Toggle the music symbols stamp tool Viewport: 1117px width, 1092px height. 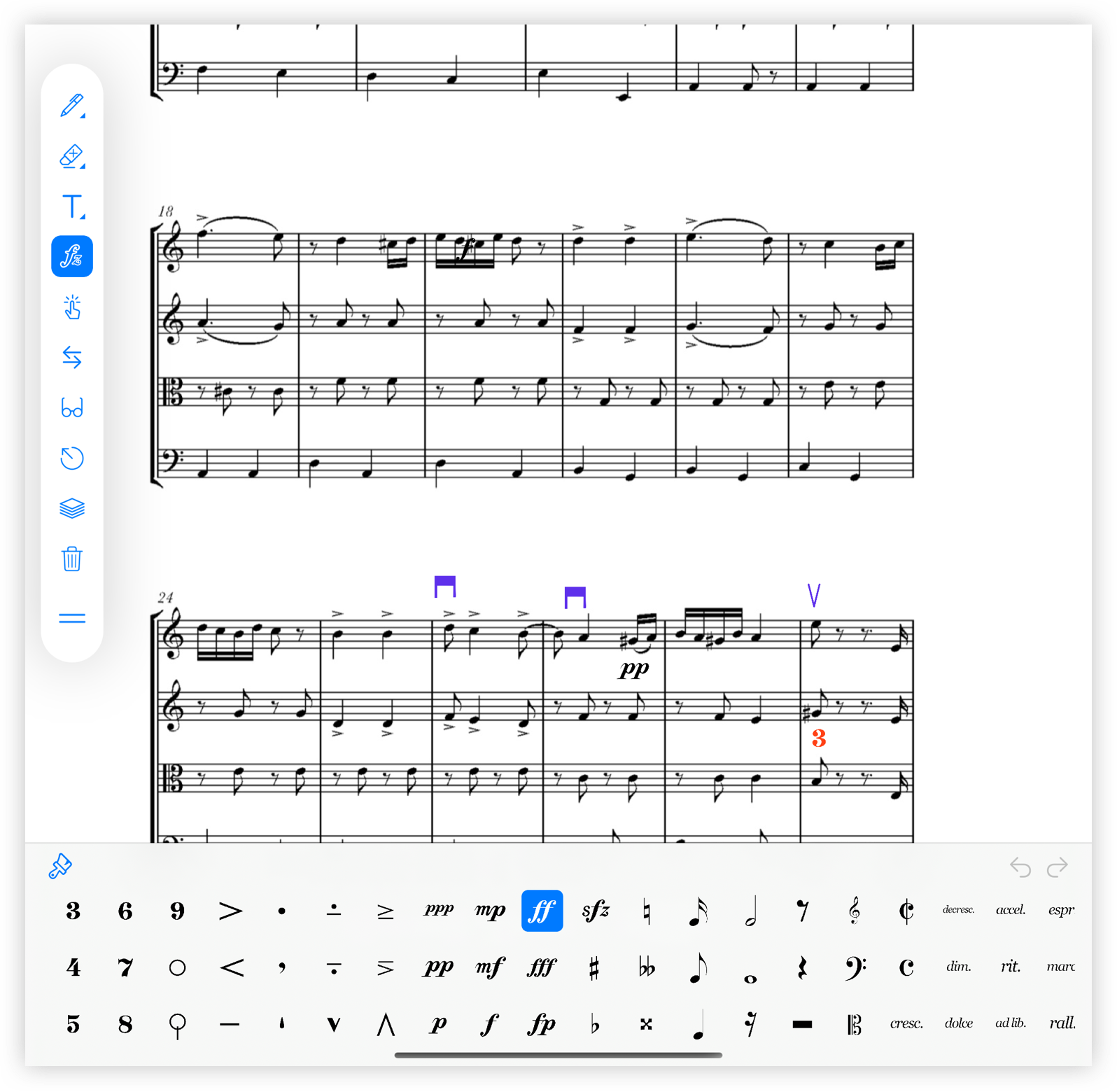pyautogui.click(x=72, y=256)
